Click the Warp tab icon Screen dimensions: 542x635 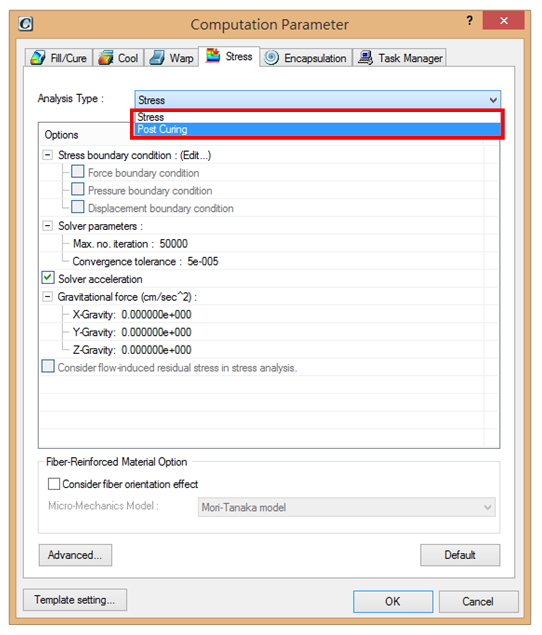157,58
